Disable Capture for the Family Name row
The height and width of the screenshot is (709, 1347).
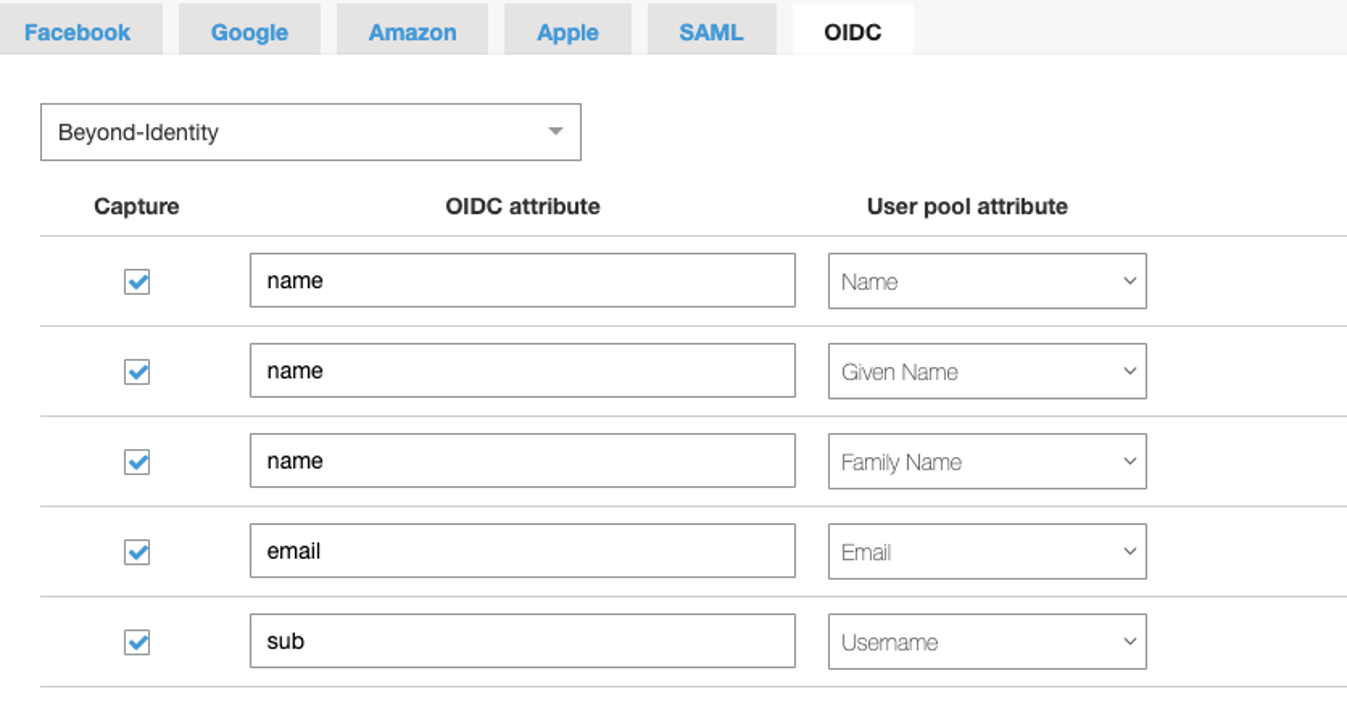137,462
